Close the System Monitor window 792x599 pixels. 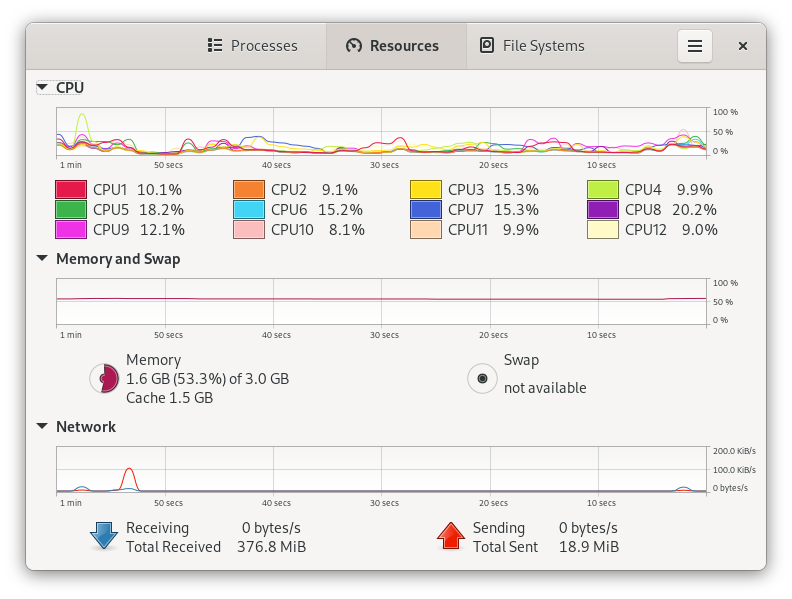[x=743, y=46]
